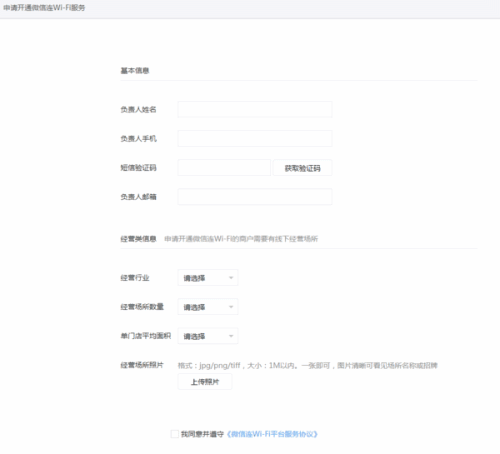Select the 负责人邮箱 email input field
The width and height of the screenshot is (500, 454).
(x=255, y=197)
